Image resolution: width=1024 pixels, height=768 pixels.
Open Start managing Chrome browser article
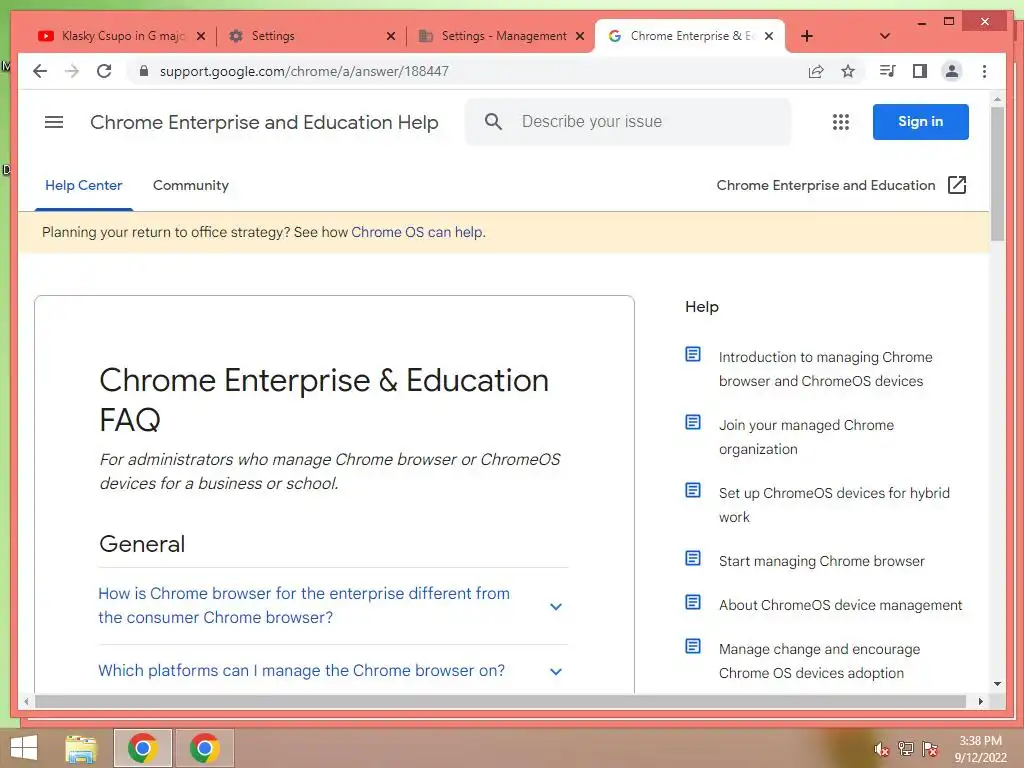[822, 561]
